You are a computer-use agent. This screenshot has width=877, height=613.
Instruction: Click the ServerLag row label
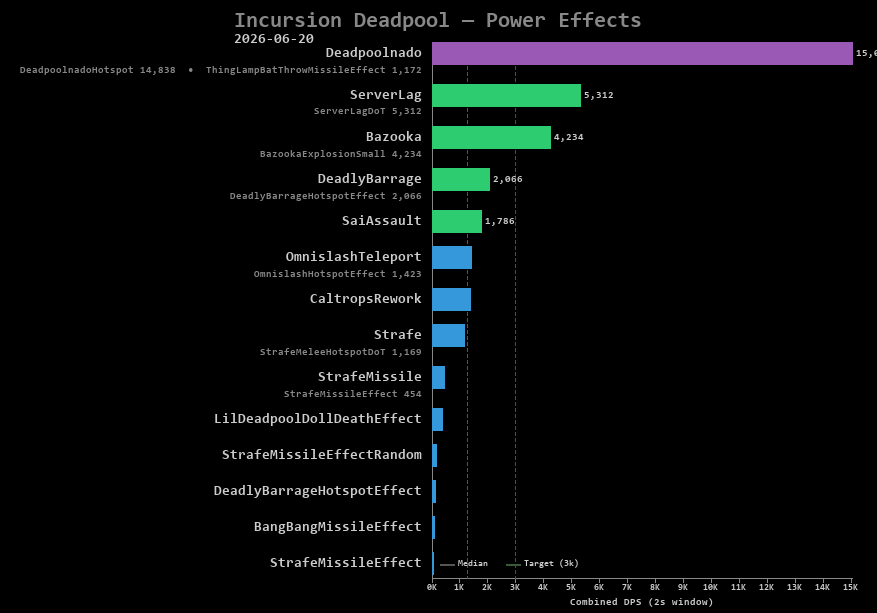pos(385,95)
